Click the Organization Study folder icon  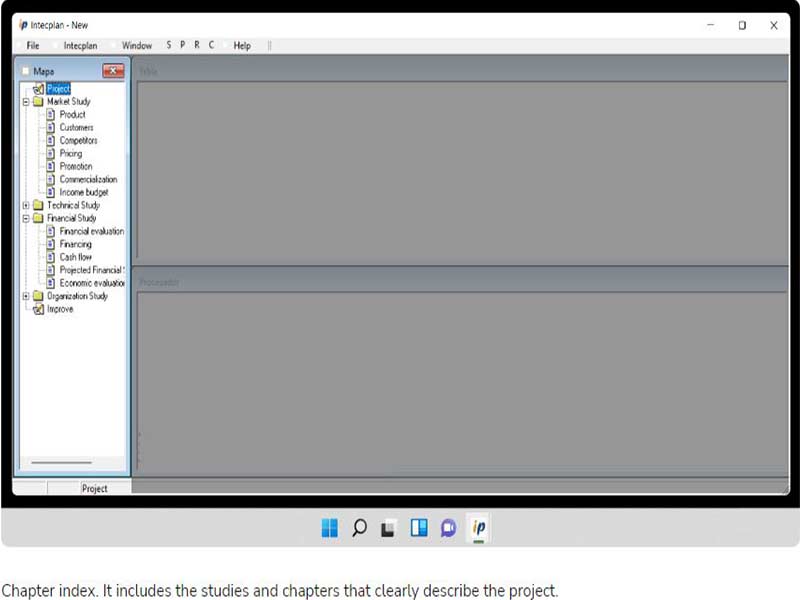coord(38,296)
